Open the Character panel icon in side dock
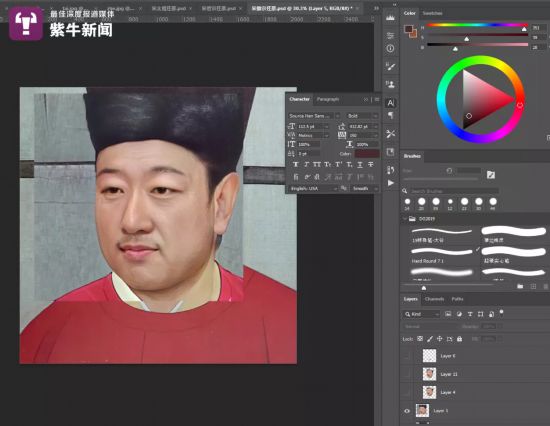This screenshot has height=426, width=550. pyautogui.click(x=390, y=103)
